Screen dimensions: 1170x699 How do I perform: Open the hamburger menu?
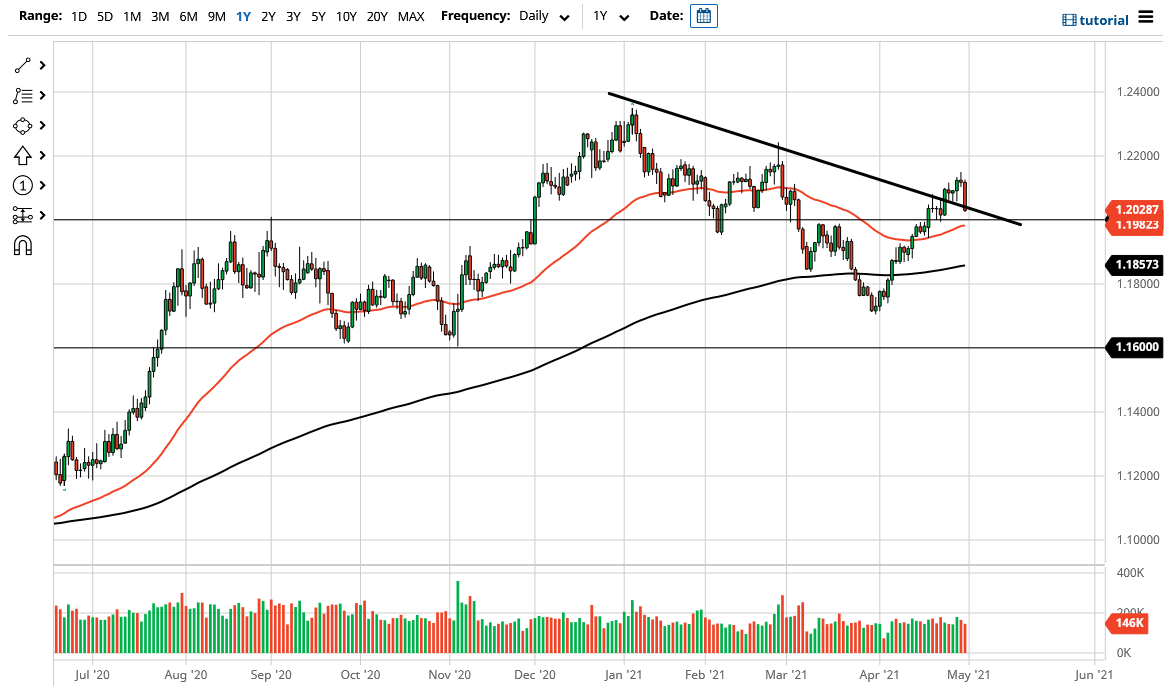pyautogui.click(x=1146, y=16)
